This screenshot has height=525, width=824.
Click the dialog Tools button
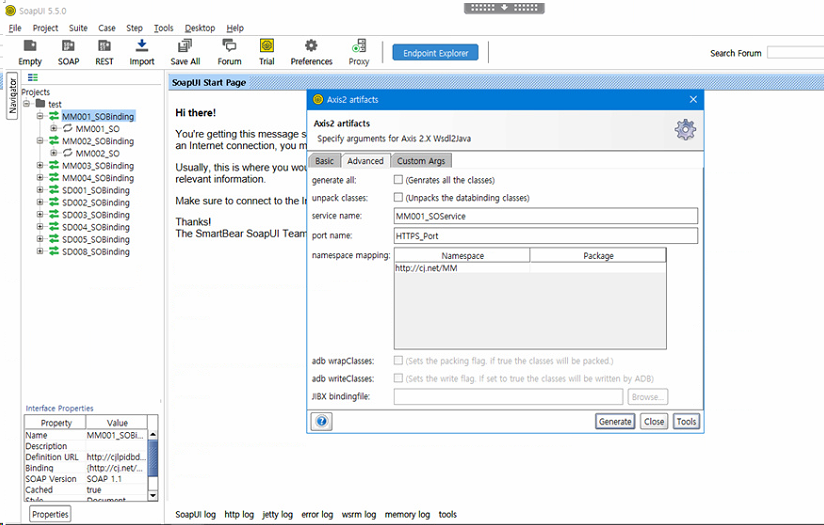click(x=686, y=421)
